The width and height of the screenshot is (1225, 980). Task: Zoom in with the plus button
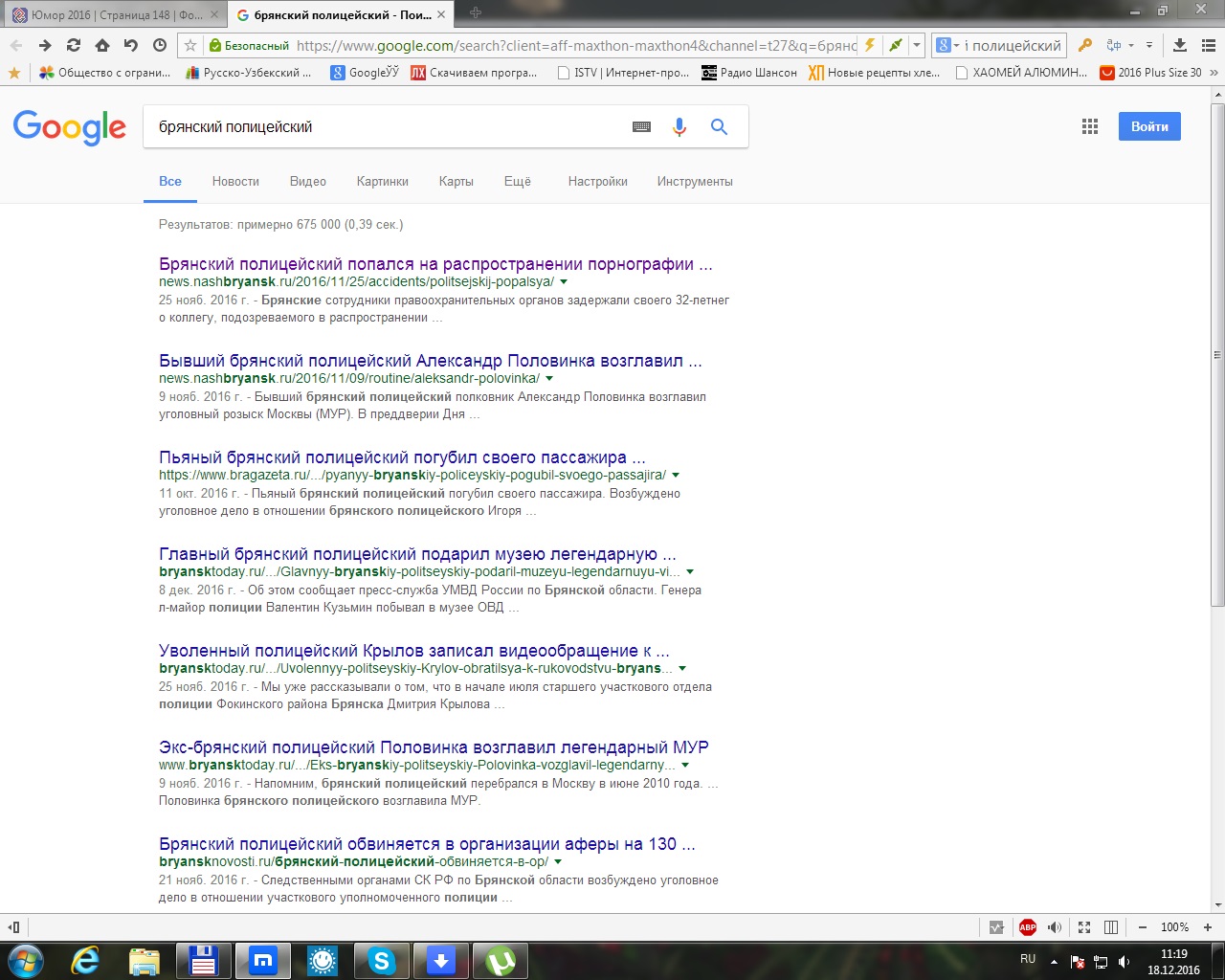[1208, 927]
